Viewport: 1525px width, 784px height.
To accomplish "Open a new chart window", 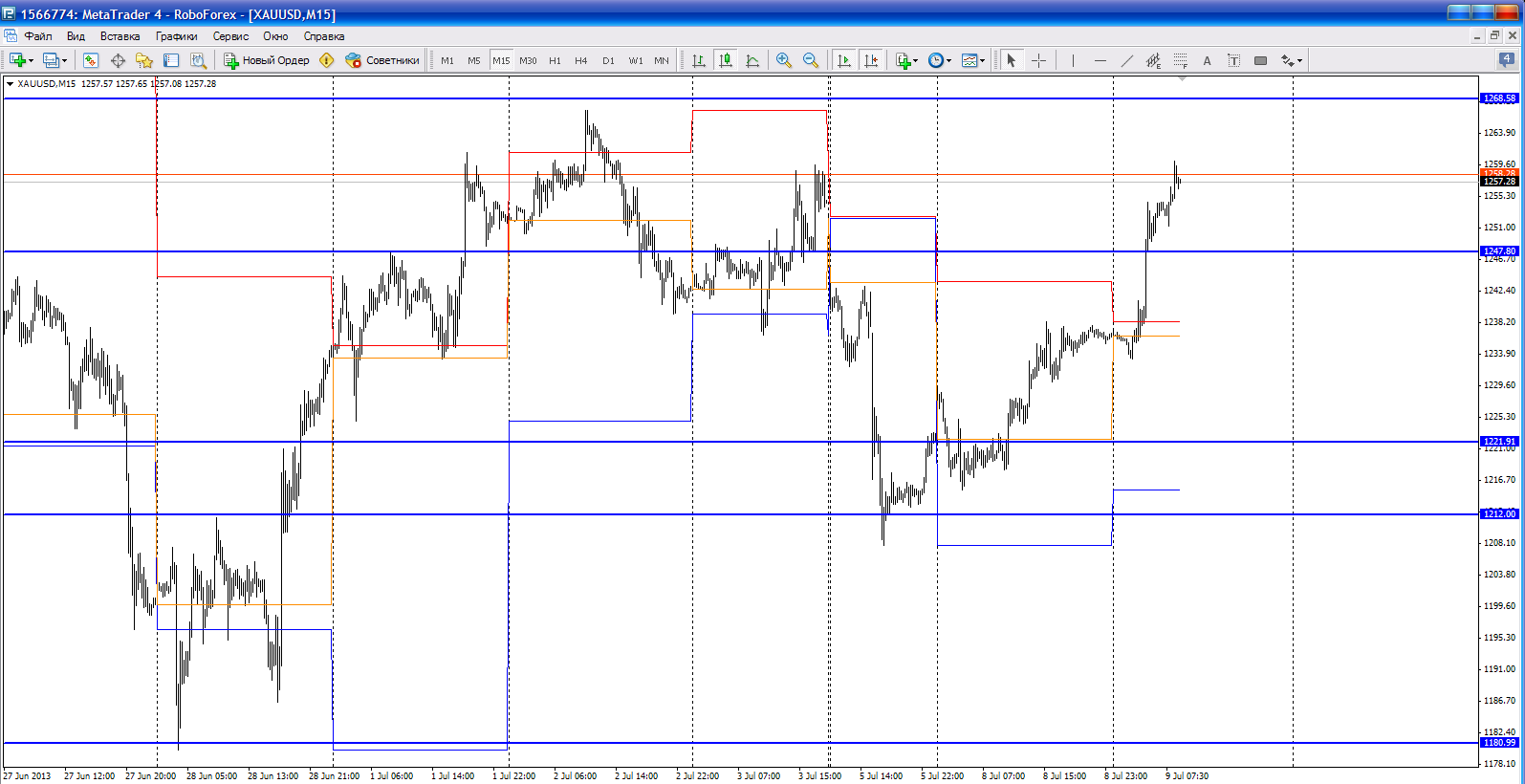I will [x=17, y=60].
